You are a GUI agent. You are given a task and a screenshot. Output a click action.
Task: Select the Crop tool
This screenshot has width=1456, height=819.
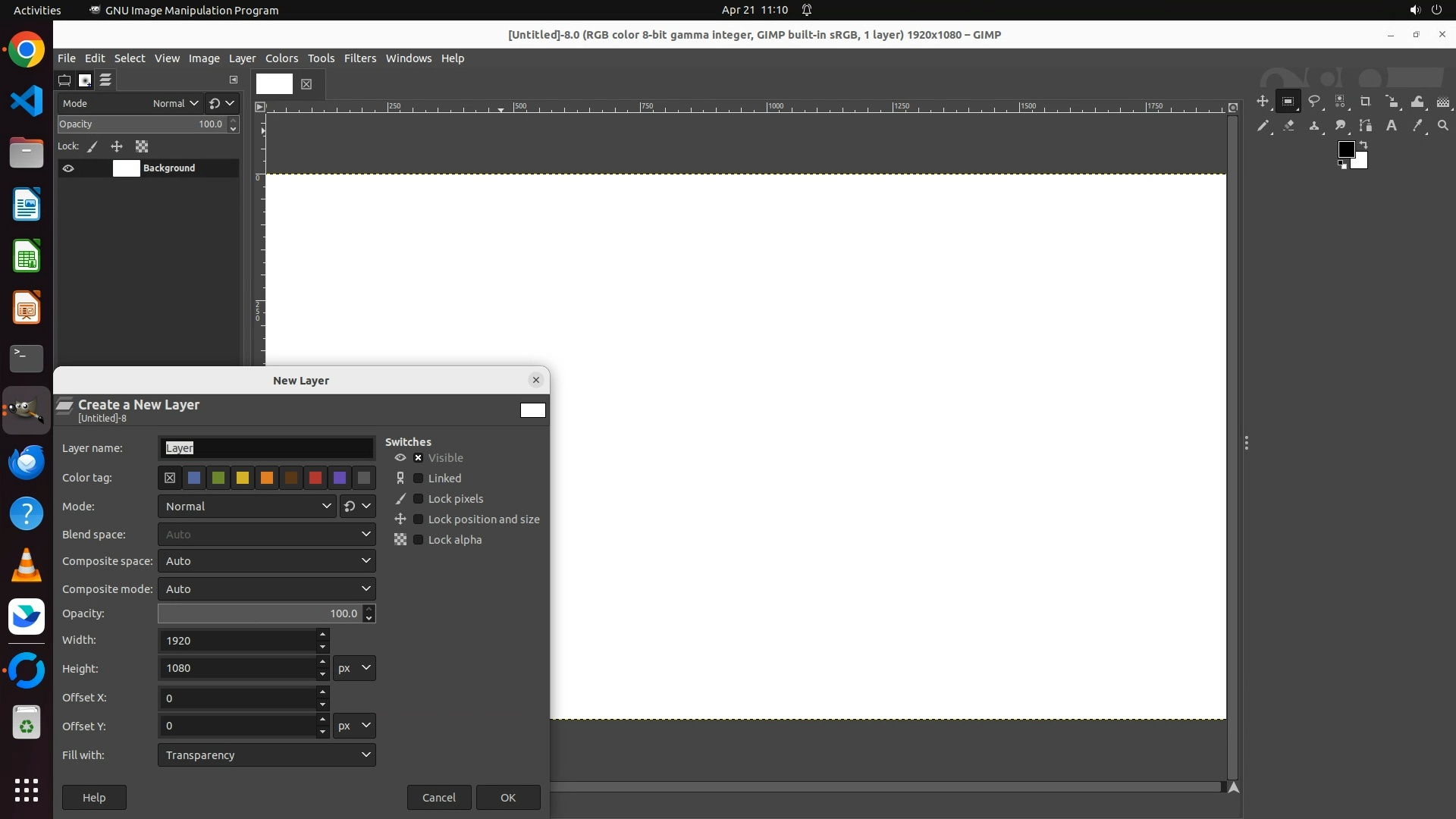1366,102
